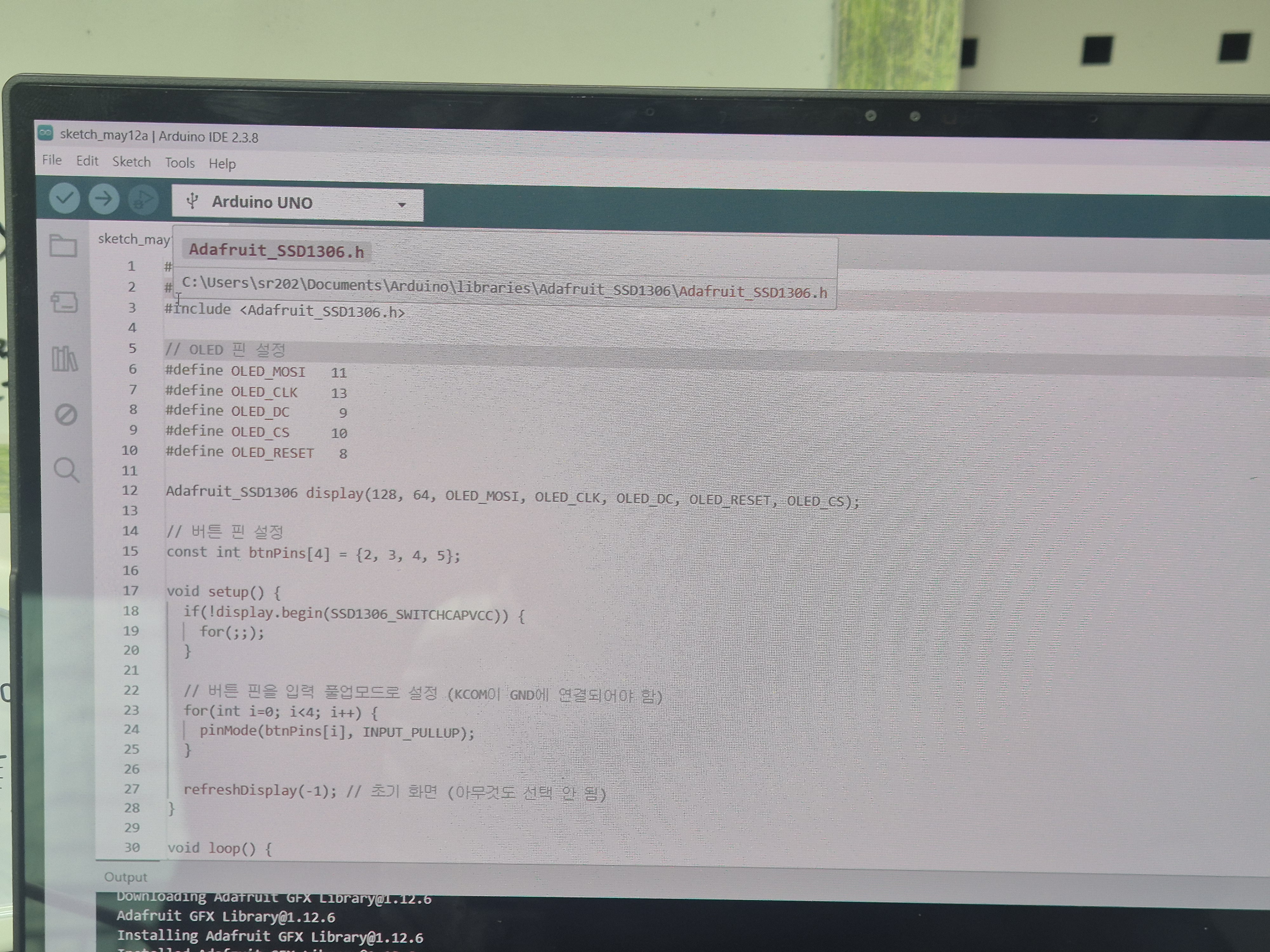Click the pinMode(btnPins[i], INPUT_PULLUP) line
Image resolution: width=1270 pixels, height=952 pixels.
point(337,732)
